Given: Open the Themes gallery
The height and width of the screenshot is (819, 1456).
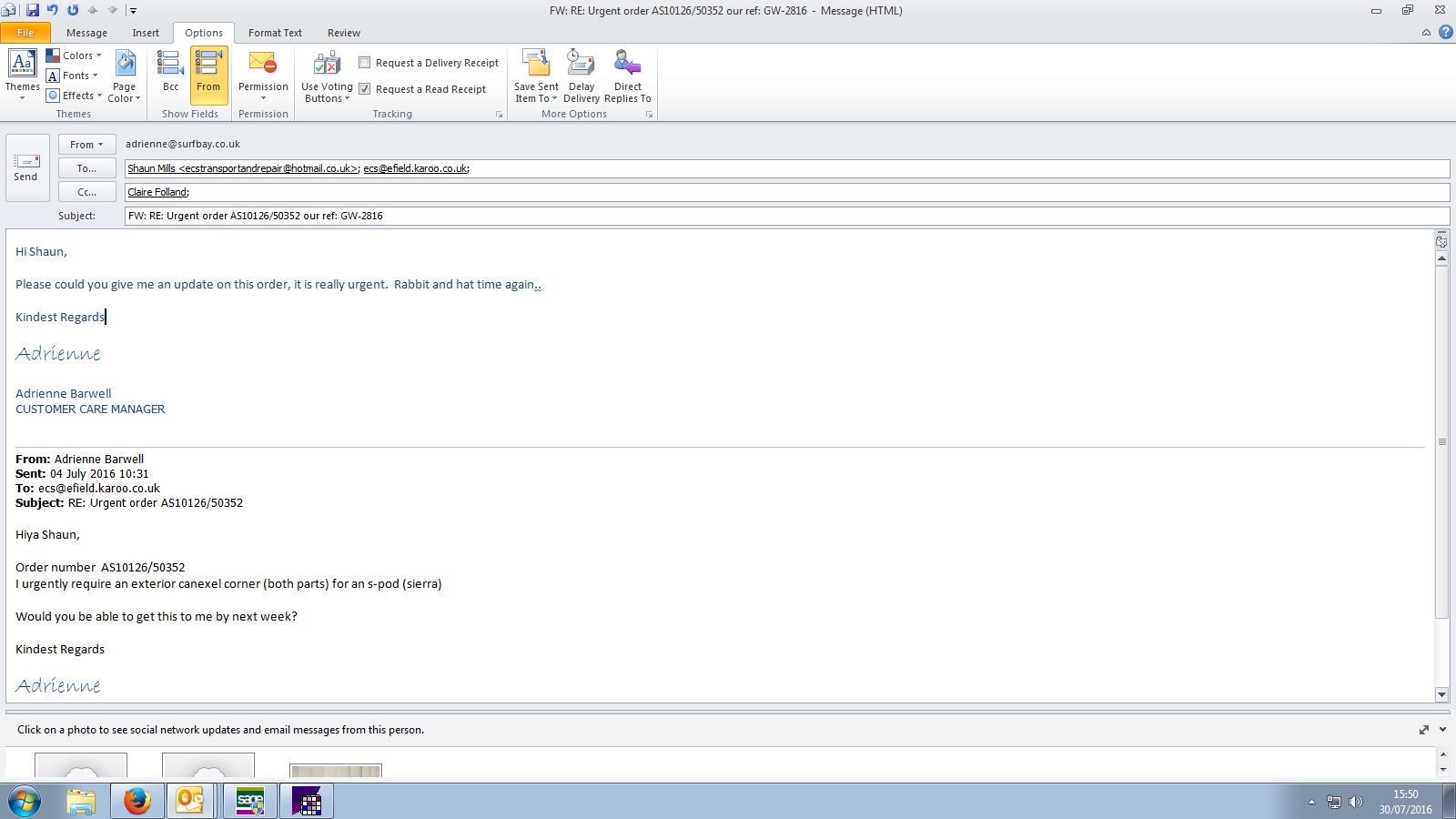Looking at the screenshot, I should pyautogui.click(x=22, y=74).
